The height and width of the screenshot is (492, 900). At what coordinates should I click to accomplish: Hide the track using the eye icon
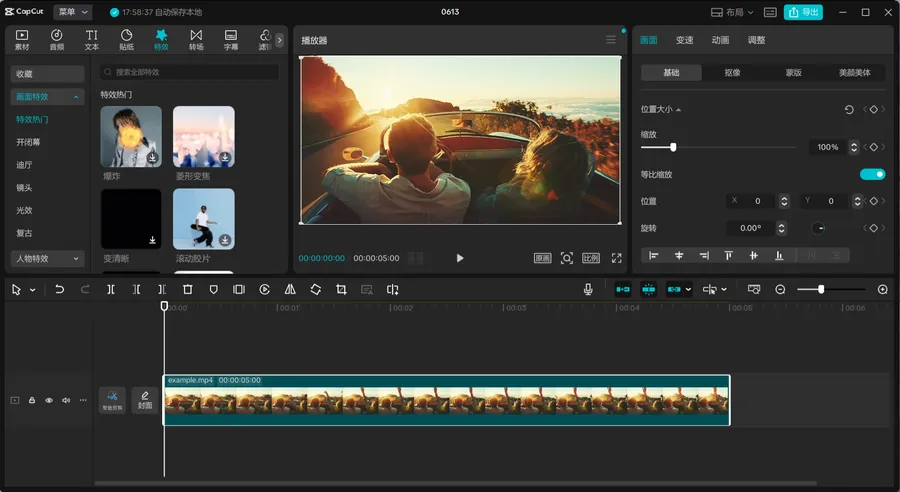click(x=49, y=400)
